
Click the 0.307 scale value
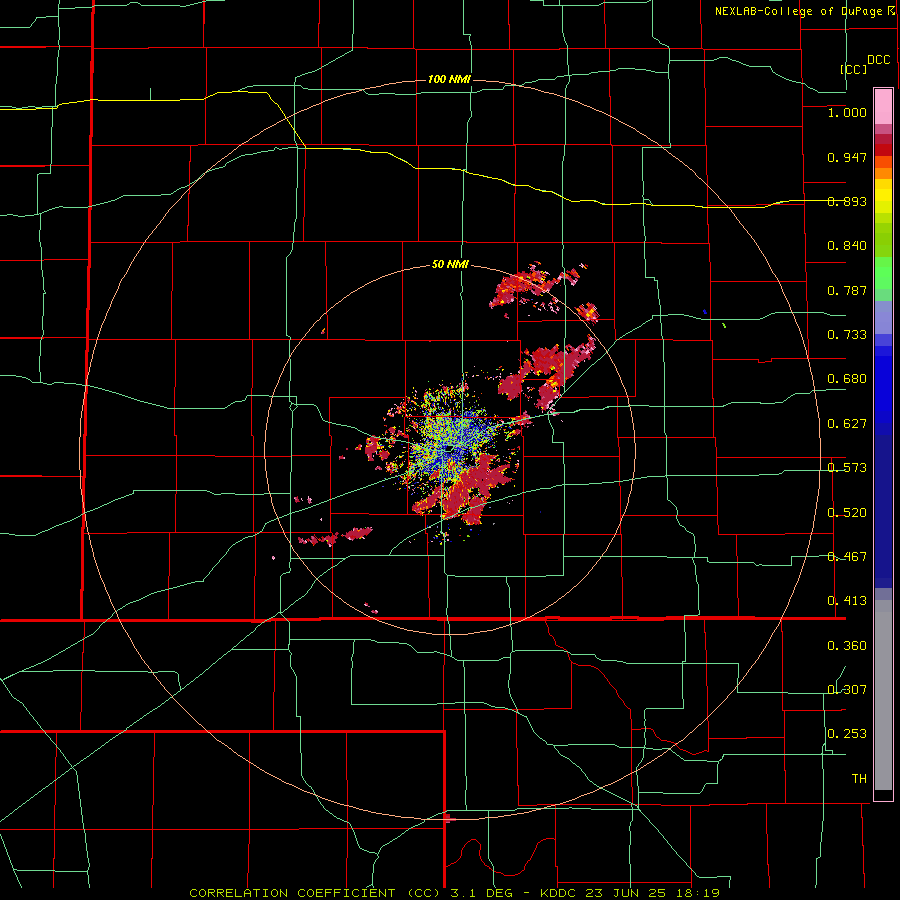[x=847, y=690]
